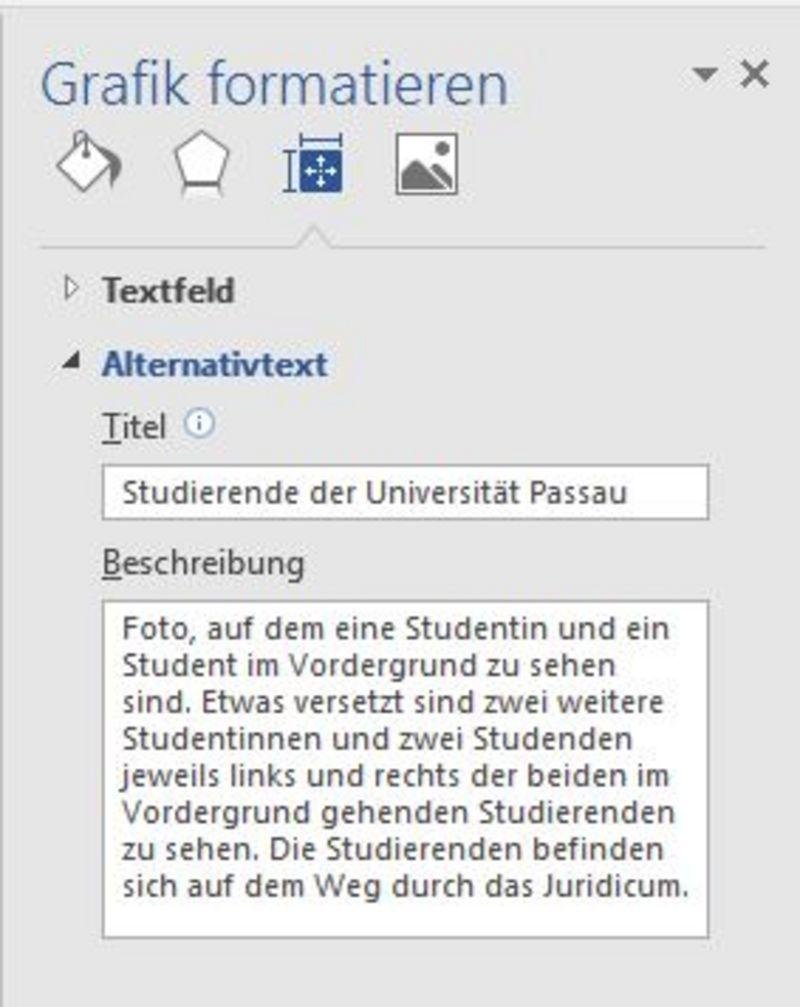Collapse the Alternativtext section triangle

click(x=71, y=363)
